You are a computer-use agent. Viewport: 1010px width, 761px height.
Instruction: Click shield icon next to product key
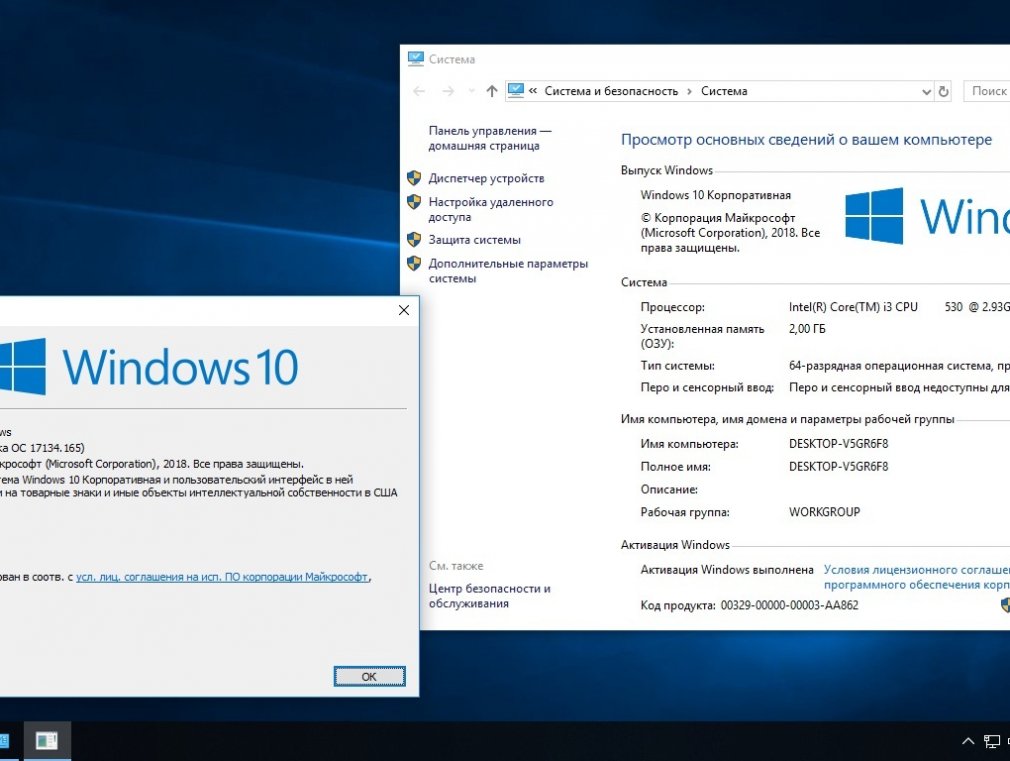coord(1005,604)
